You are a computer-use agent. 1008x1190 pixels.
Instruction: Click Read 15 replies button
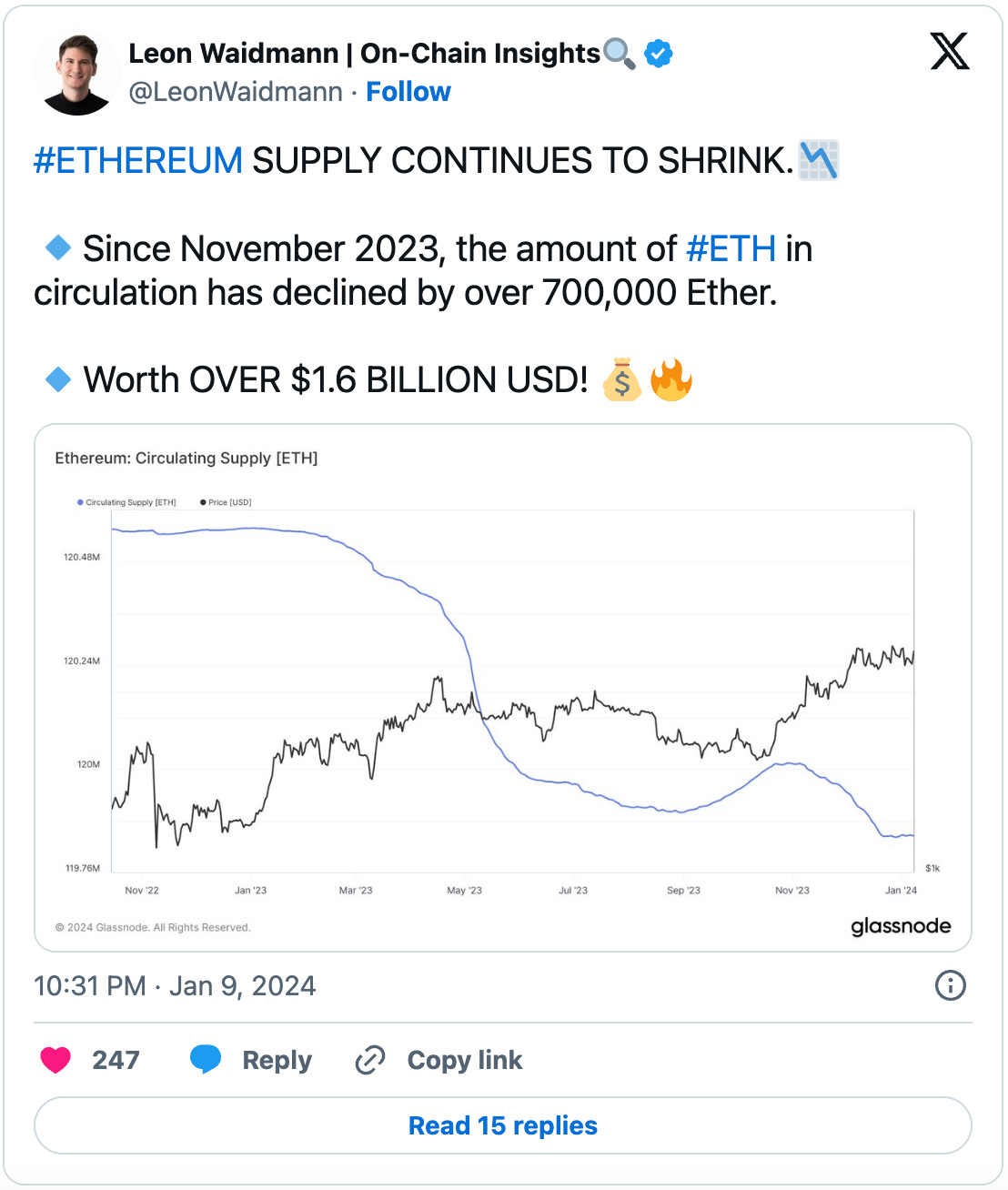503,1125
